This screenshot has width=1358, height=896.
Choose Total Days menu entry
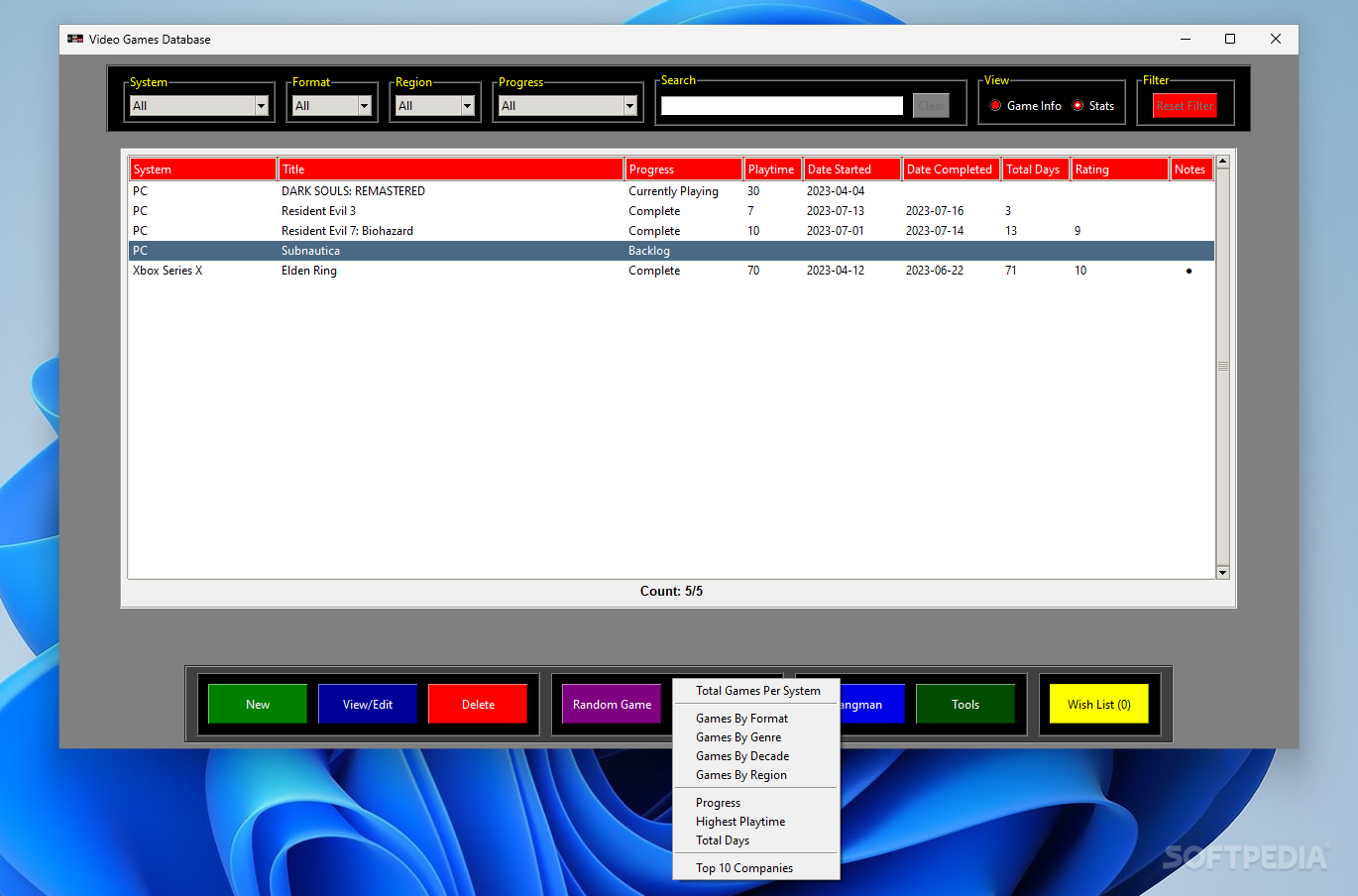click(723, 840)
